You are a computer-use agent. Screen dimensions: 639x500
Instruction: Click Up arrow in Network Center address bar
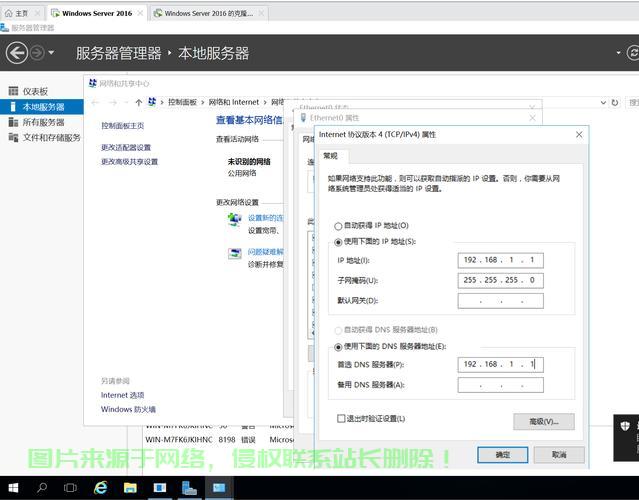(x=139, y=102)
